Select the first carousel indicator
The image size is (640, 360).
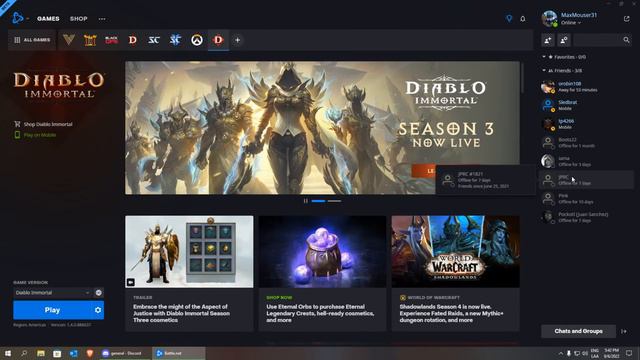(318, 201)
